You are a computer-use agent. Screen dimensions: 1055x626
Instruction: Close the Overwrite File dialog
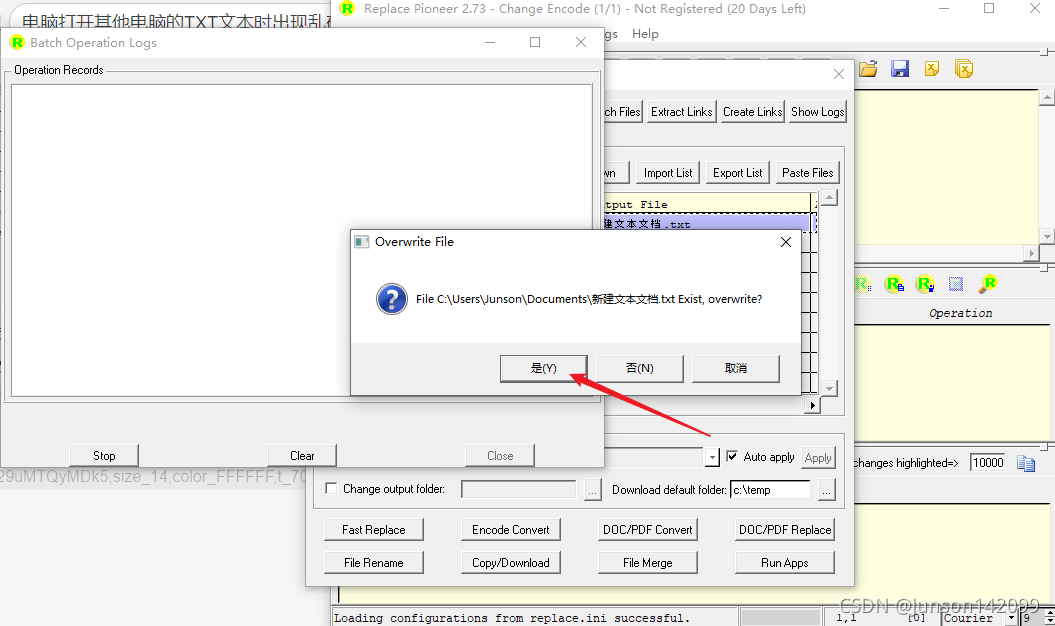point(785,242)
